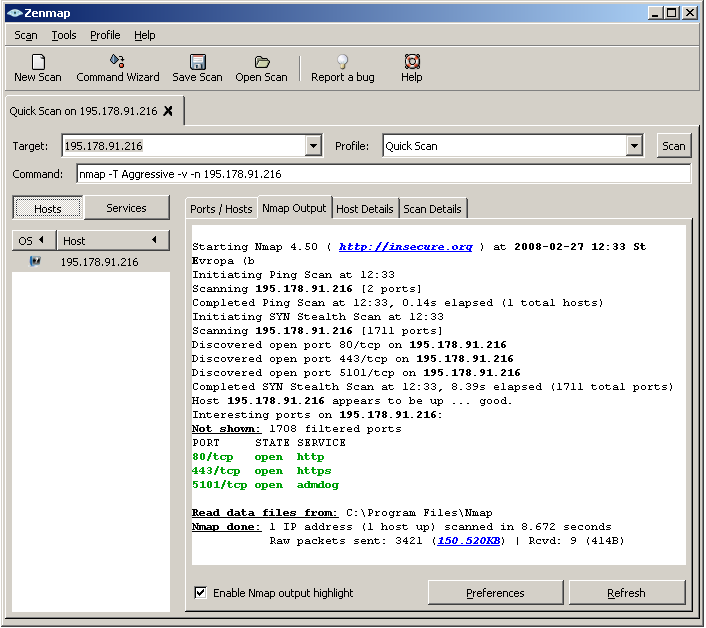Click the 'Read data files from:' text

[x=265, y=513]
